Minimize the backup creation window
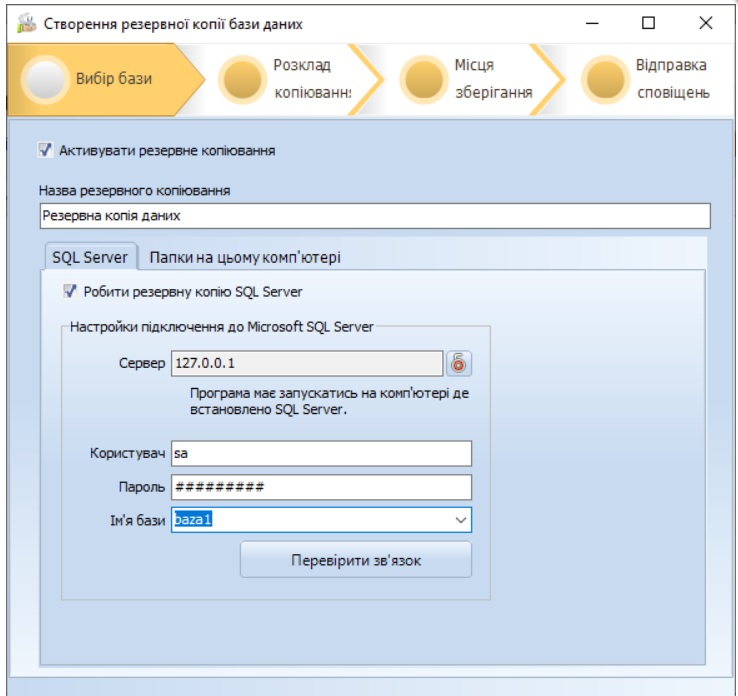738x696 pixels. pos(592,23)
